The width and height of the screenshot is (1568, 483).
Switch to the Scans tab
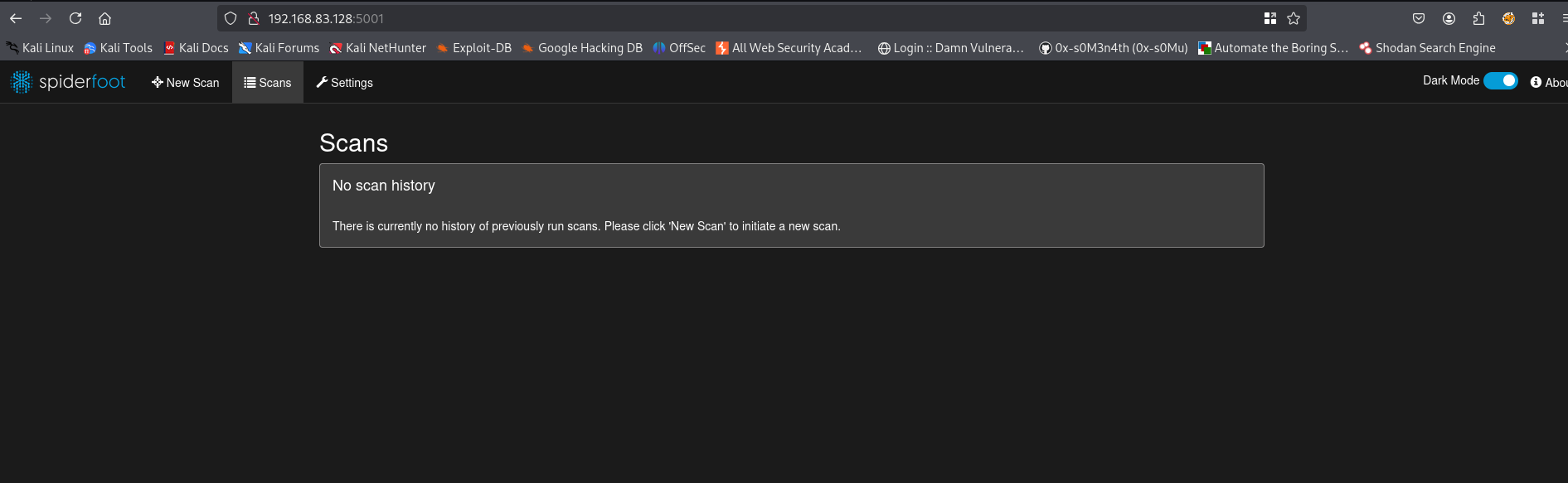coord(267,83)
